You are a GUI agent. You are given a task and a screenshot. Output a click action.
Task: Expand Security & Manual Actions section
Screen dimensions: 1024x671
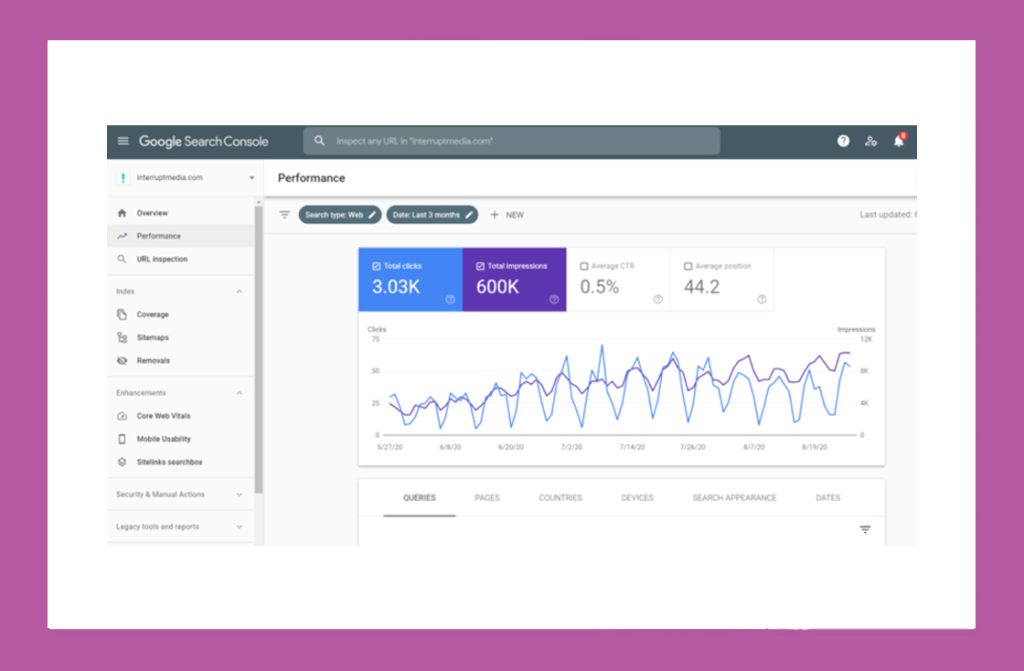tap(239, 494)
